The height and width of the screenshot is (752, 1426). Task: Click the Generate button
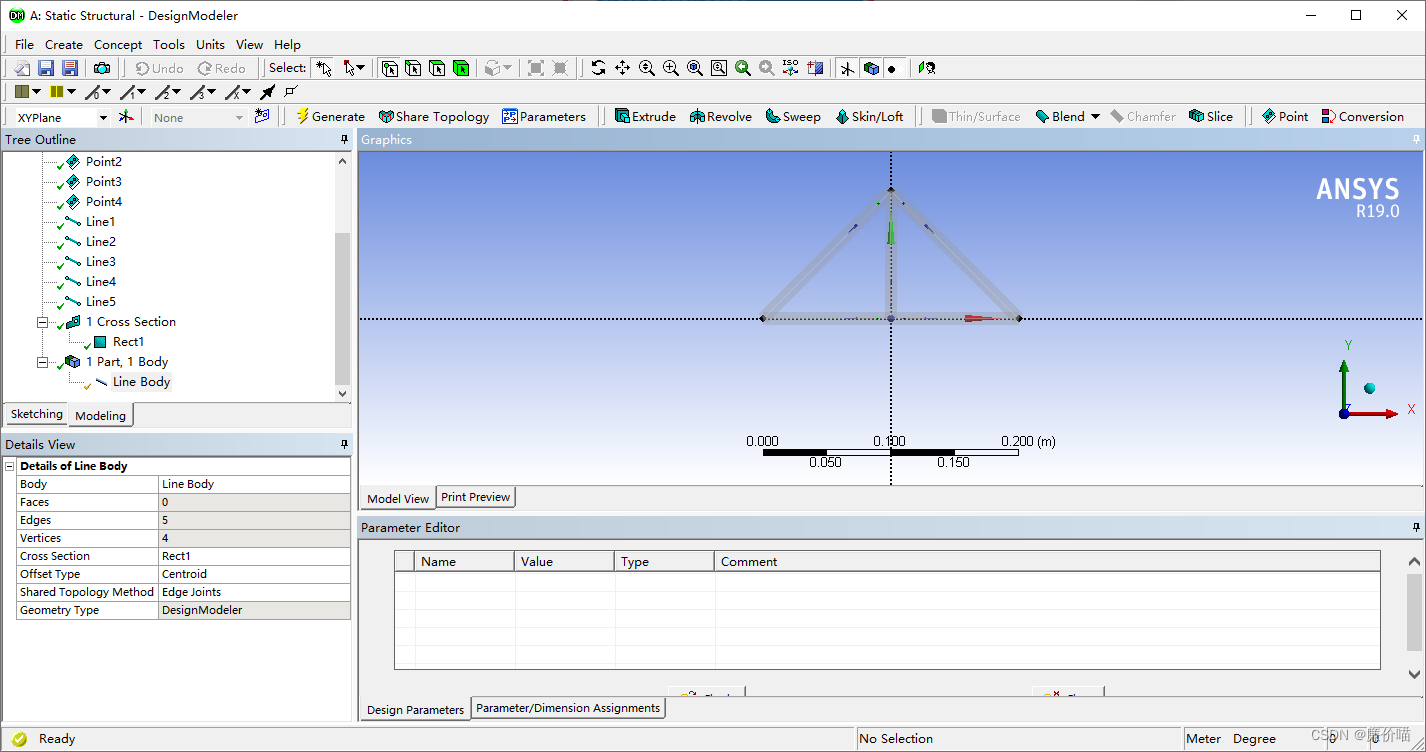(x=330, y=117)
